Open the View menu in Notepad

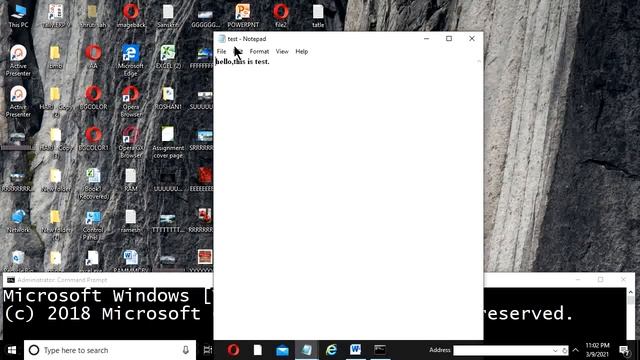click(x=282, y=51)
